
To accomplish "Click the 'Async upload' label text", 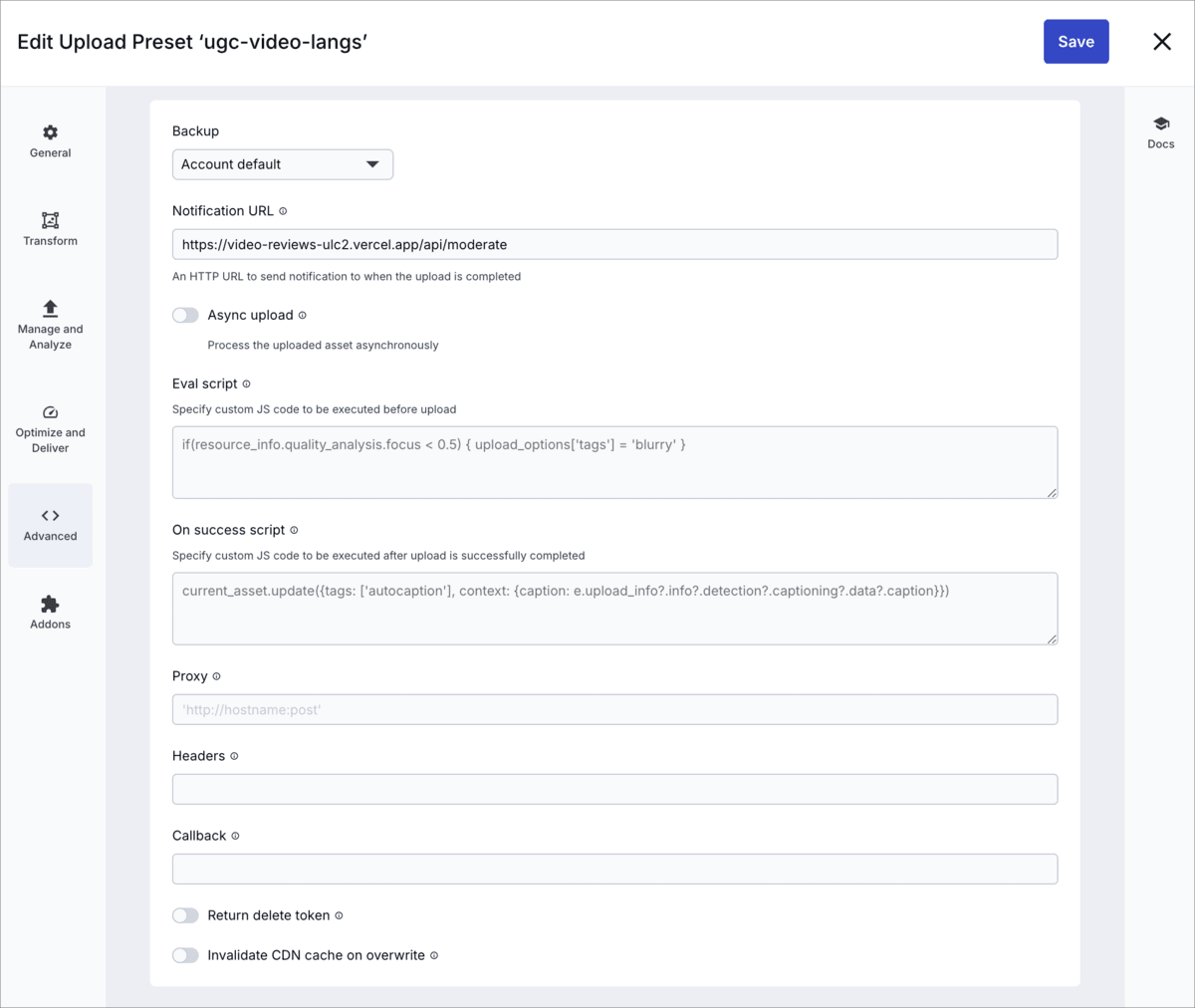I will click(250, 315).
